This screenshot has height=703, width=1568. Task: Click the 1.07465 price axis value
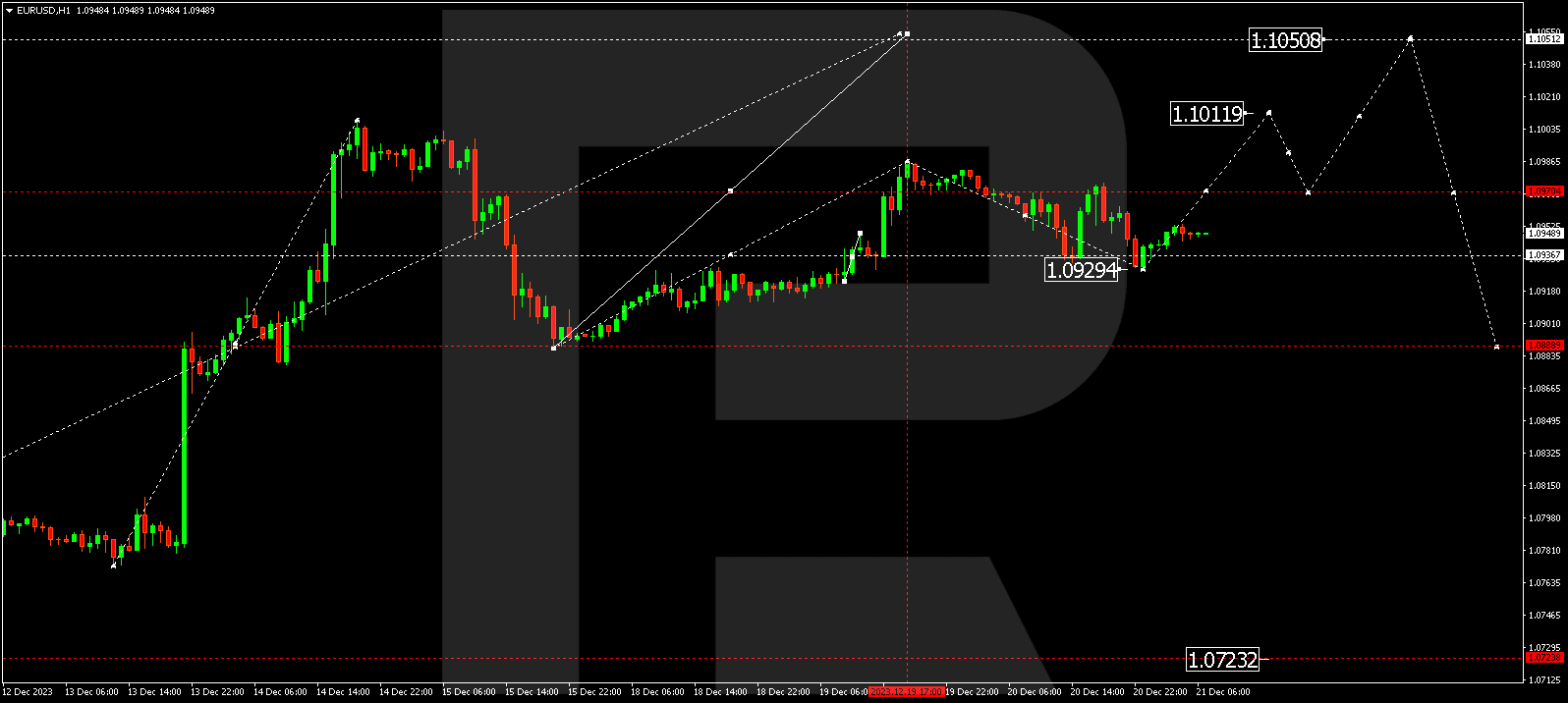pos(1544,615)
